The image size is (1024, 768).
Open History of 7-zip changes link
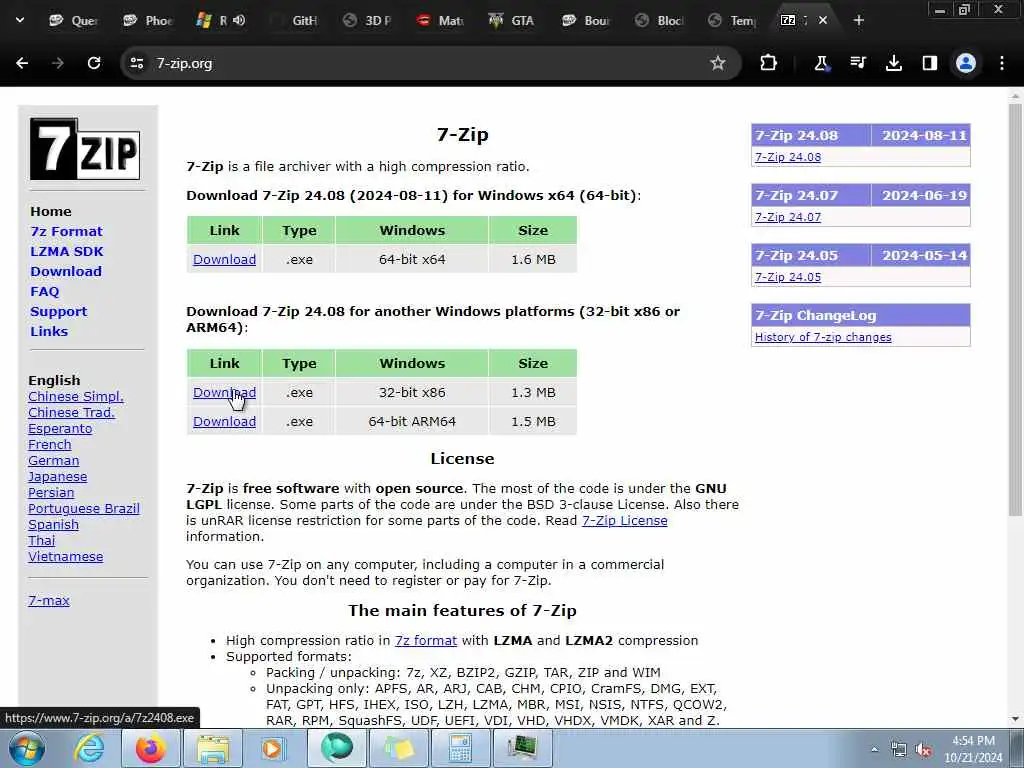[x=823, y=337]
